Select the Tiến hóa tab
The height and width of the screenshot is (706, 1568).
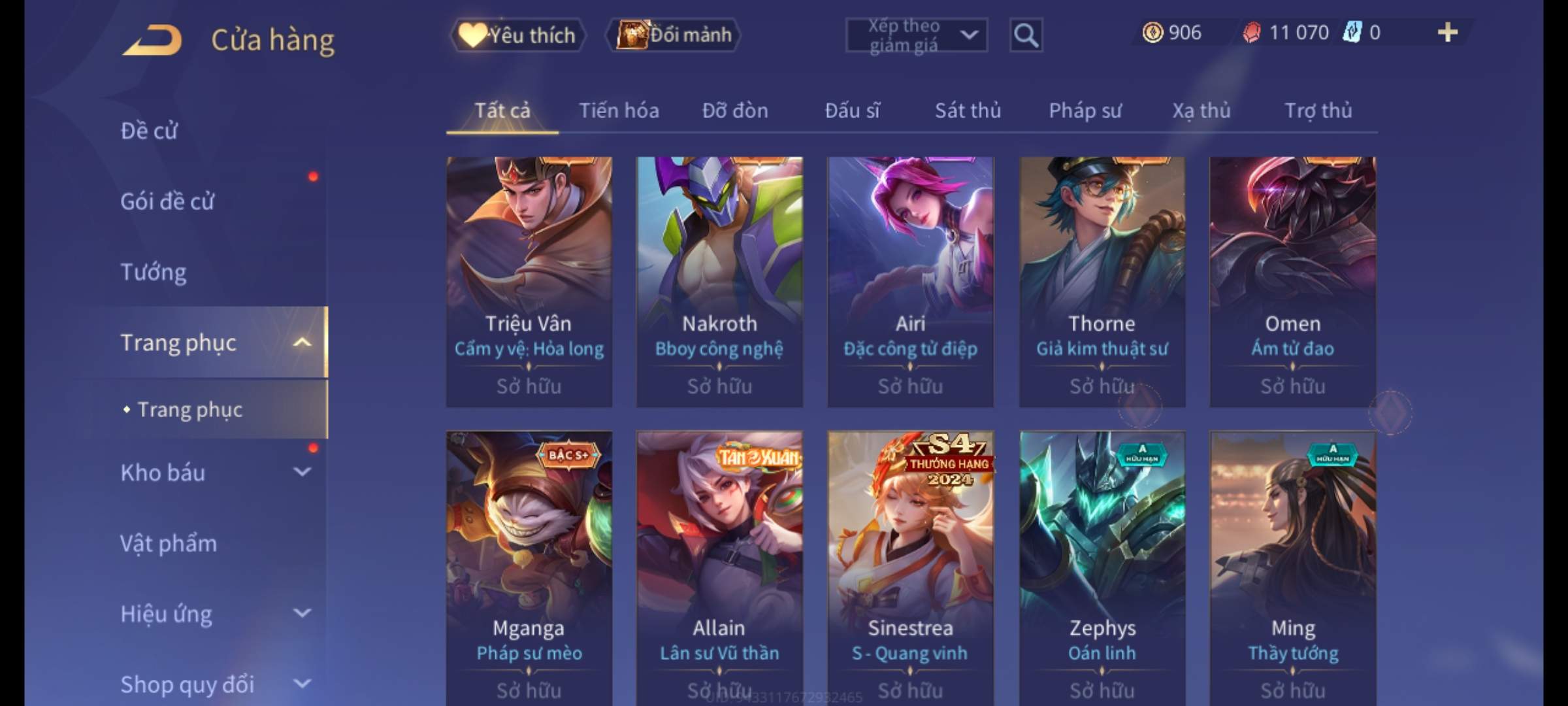(x=619, y=110)
